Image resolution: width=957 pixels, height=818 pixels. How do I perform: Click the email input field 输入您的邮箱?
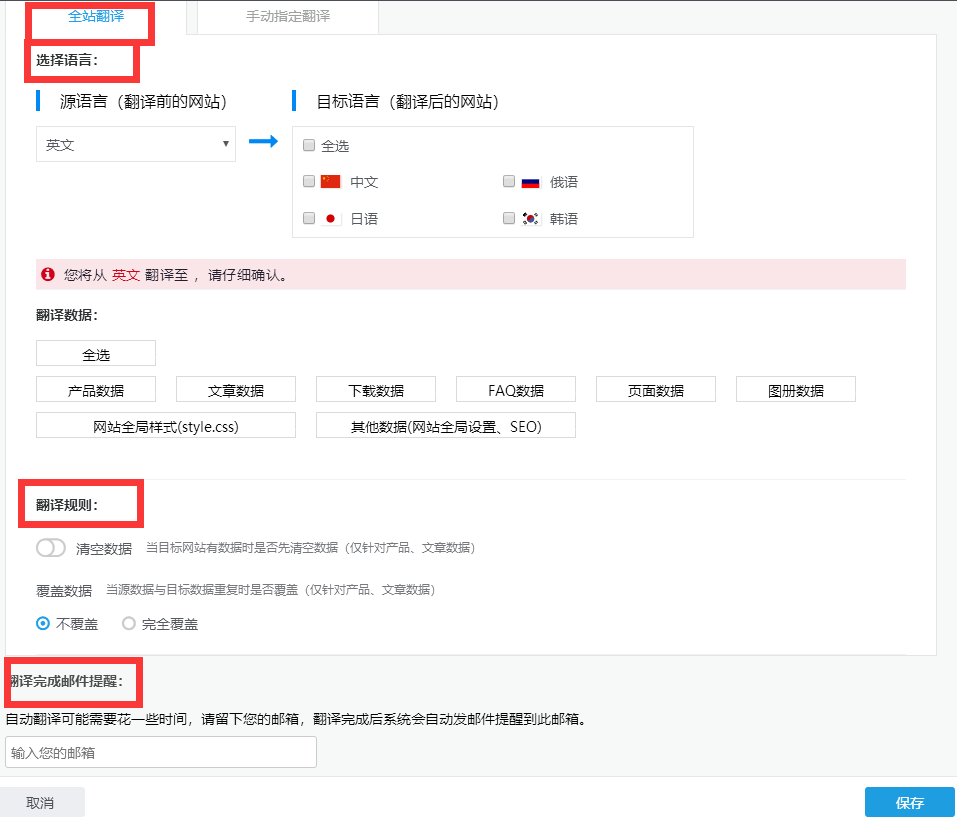pyautogui.click(x=160, y=752)
